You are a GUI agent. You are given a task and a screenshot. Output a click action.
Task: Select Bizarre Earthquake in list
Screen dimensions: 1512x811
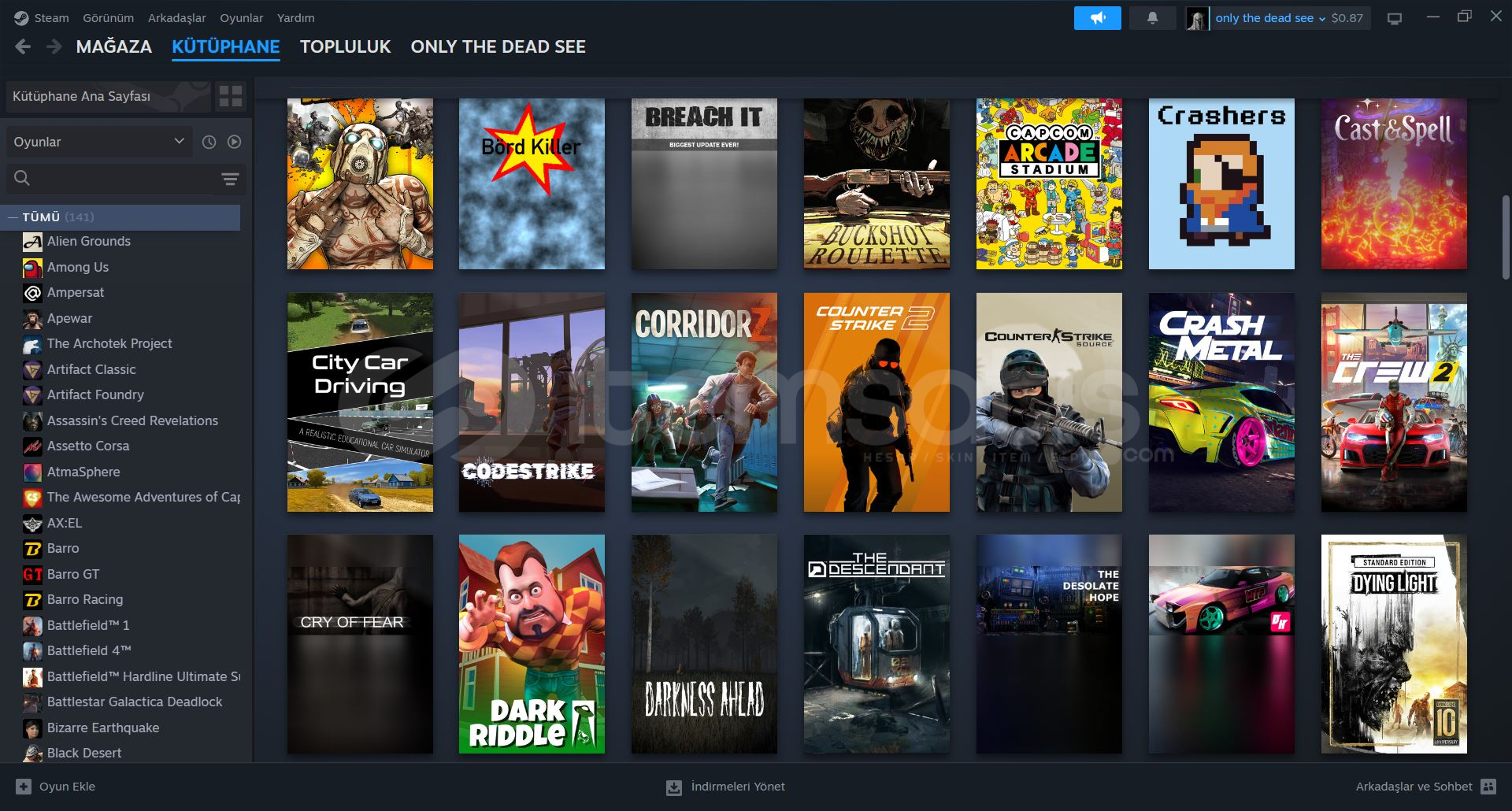pos(103,728)
